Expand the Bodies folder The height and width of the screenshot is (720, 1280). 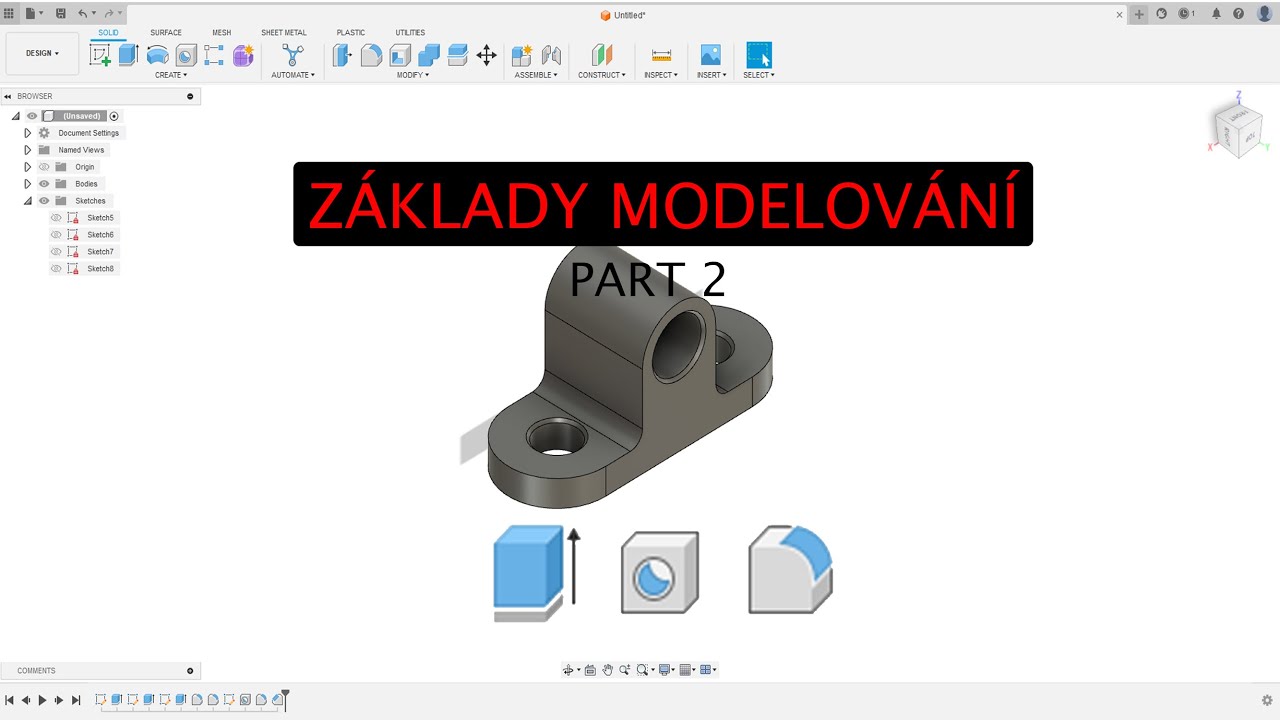[x=28, y=184]
